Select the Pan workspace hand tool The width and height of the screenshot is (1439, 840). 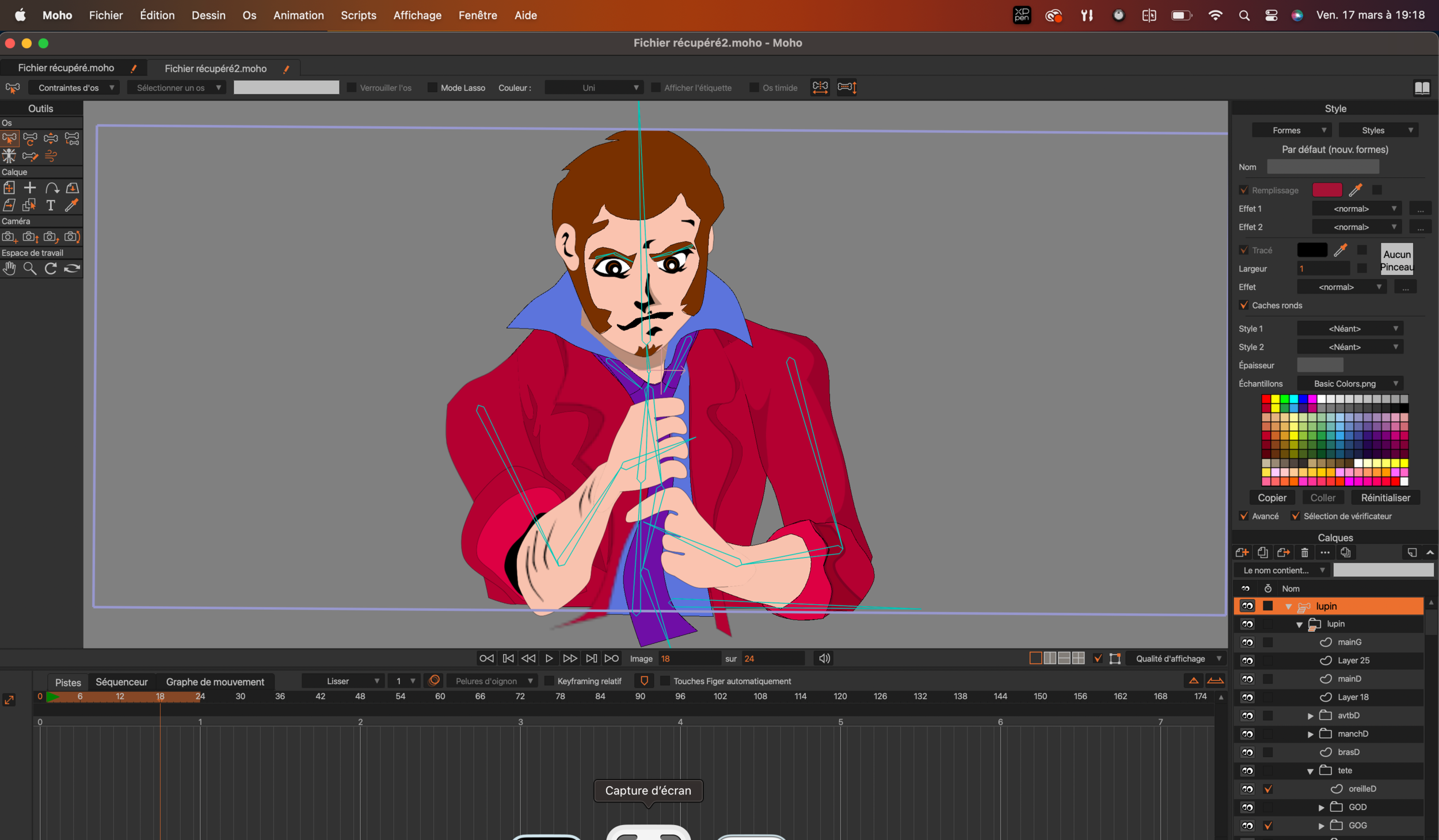[x=9, y=269]
